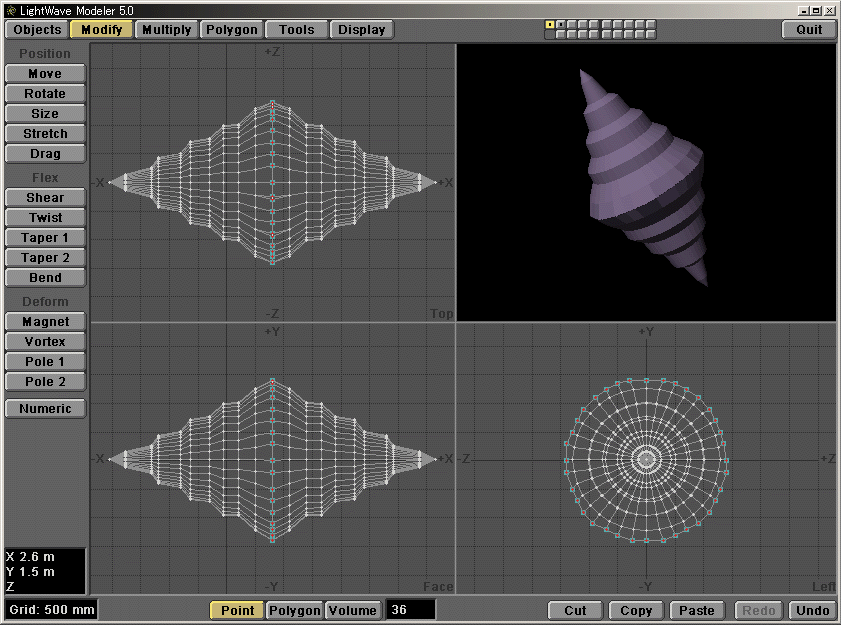Viewport: 841px width, 625px height.
Task: Activate the Vortex deform tool
Action: click(x=44, y=341)
